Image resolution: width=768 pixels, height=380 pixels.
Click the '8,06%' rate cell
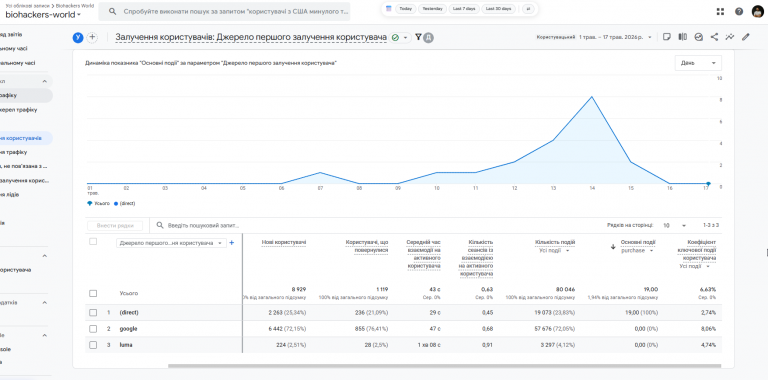click(x=708, y=329)
